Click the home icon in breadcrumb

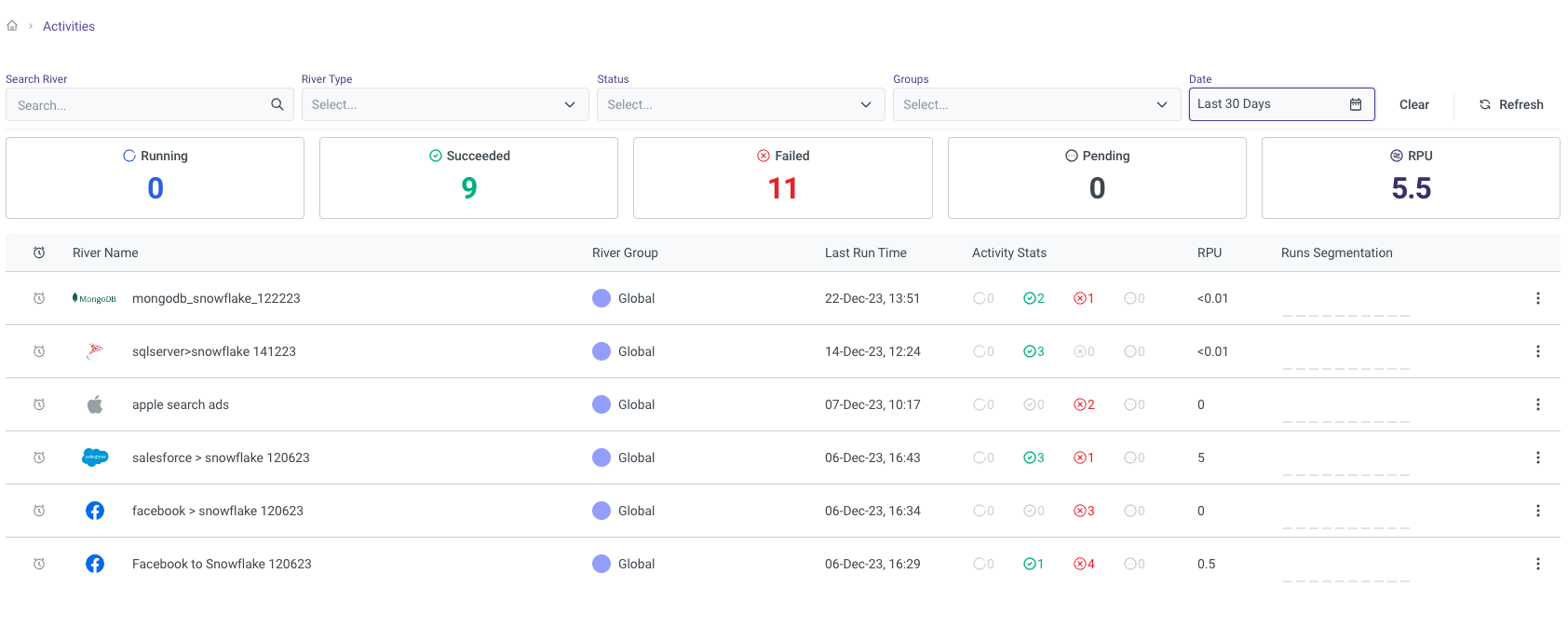12,26
